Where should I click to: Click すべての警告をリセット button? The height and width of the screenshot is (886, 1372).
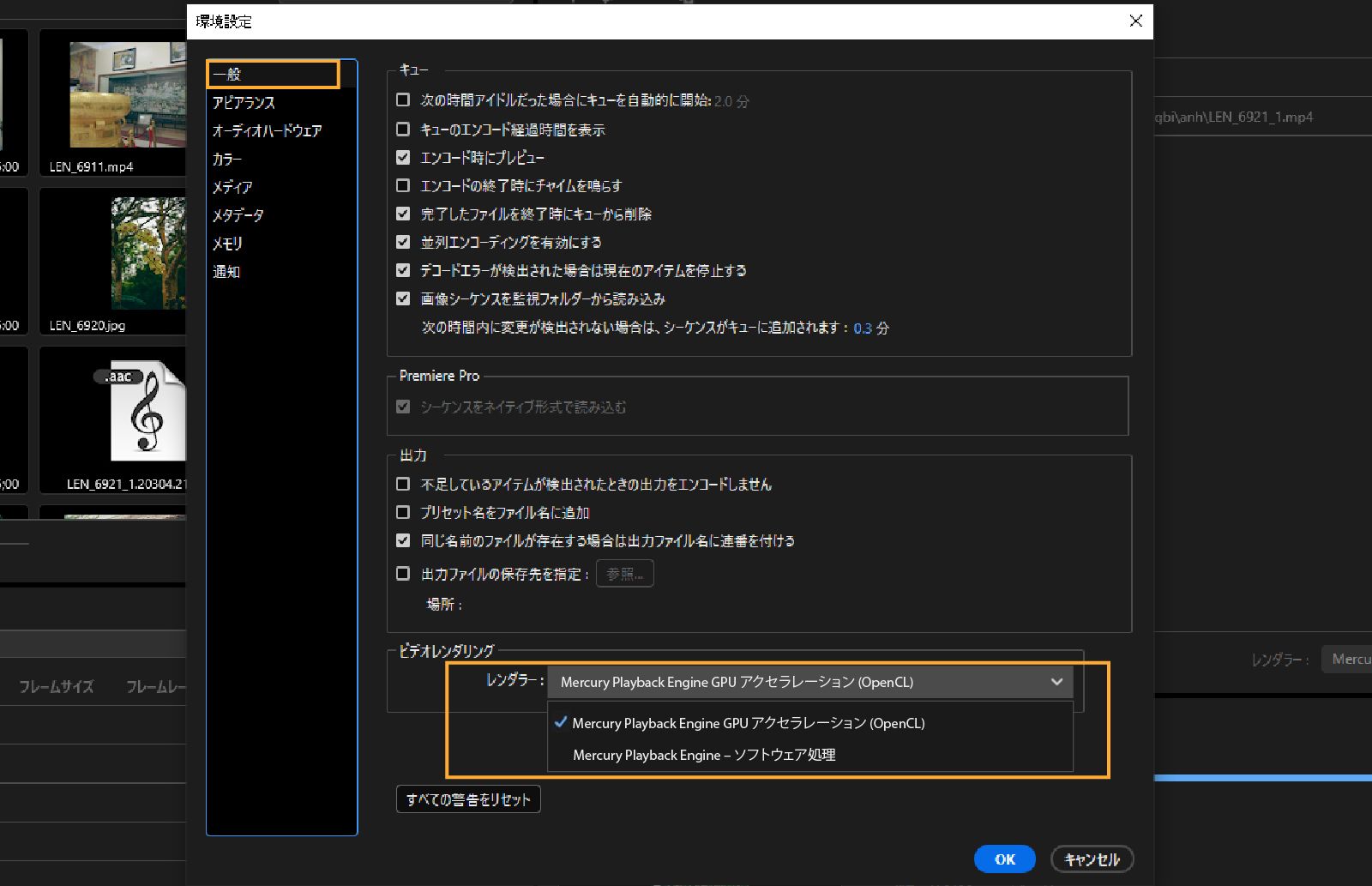pyautogui.click(x=467, y=799)
